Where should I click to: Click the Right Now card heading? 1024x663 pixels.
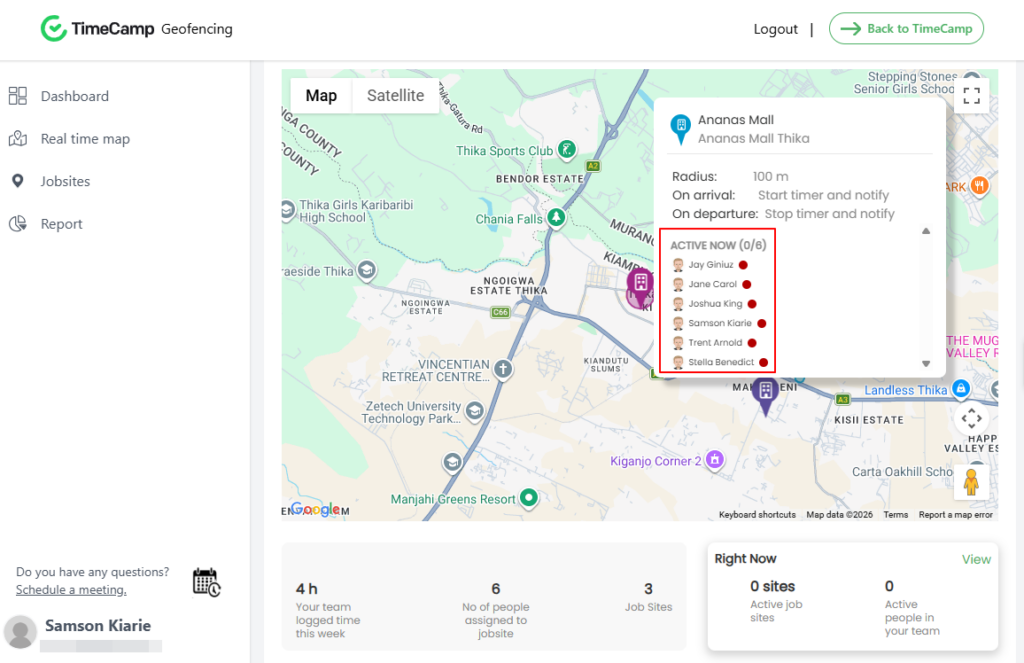click(x=745, y=558)
